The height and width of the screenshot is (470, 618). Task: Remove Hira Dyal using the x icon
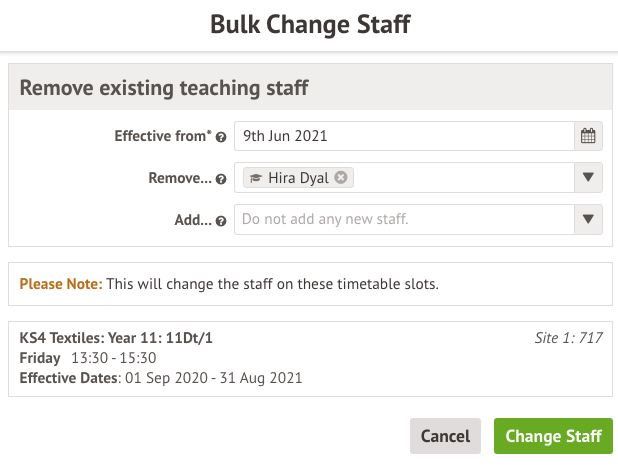pyautogui.click(x=341, y=178)
